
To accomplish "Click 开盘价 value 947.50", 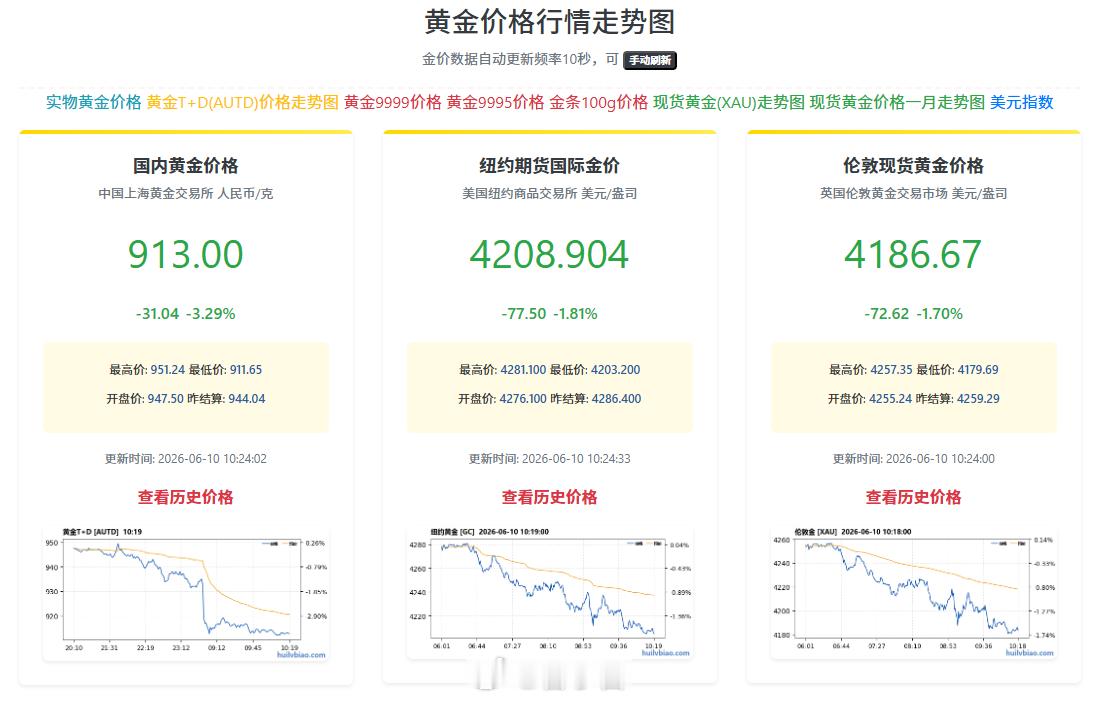I will point(166,398).
